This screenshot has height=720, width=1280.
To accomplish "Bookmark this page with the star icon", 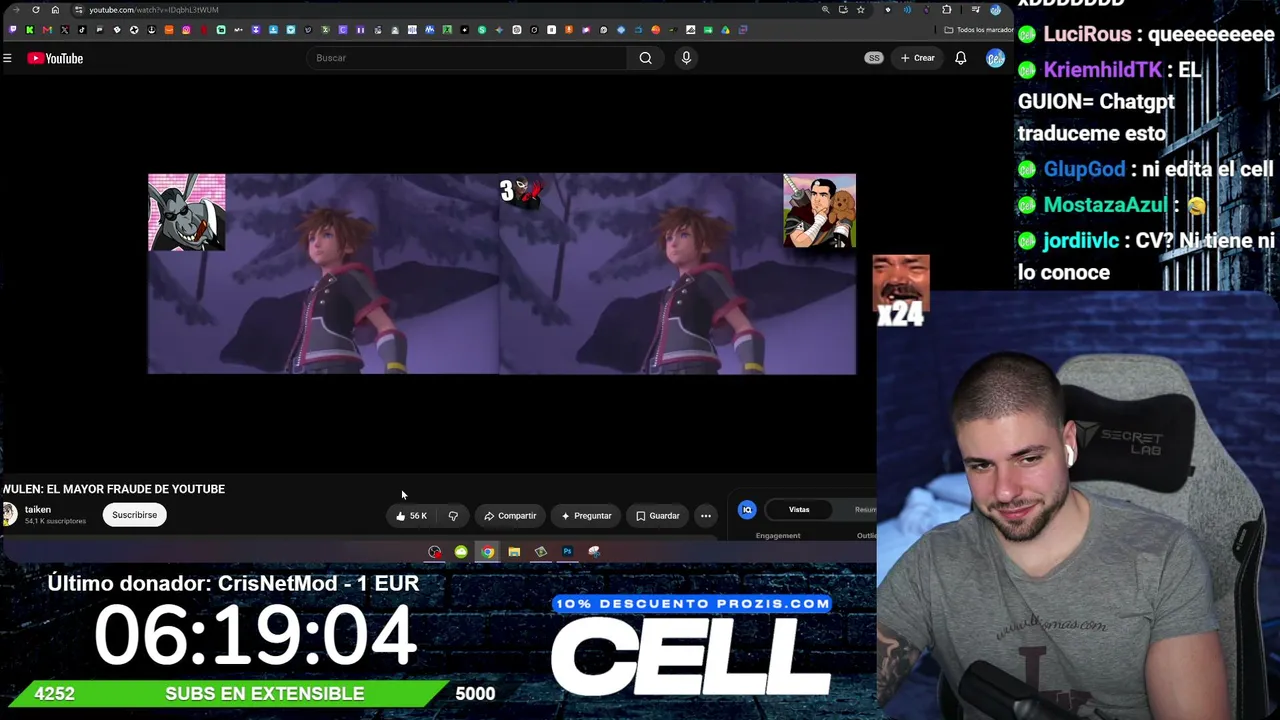I will (x=861, y=10).
